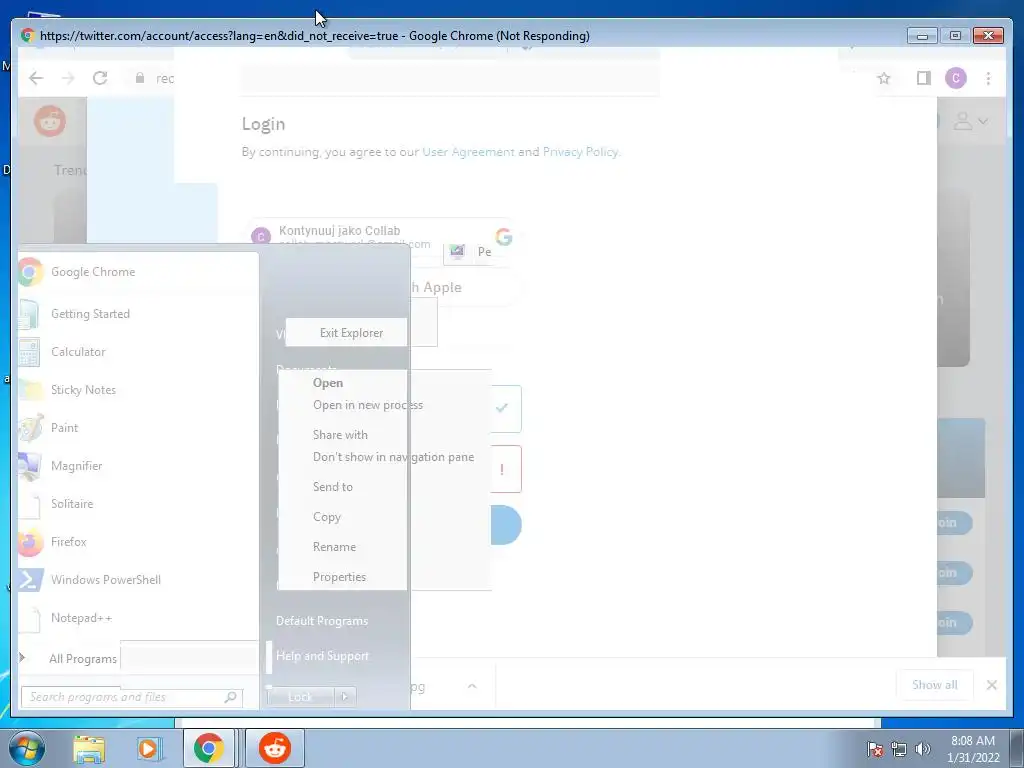Expand download item chevron menu
Screen dimensions: 1024x768
pyautogui.click(x=472, y=686)
